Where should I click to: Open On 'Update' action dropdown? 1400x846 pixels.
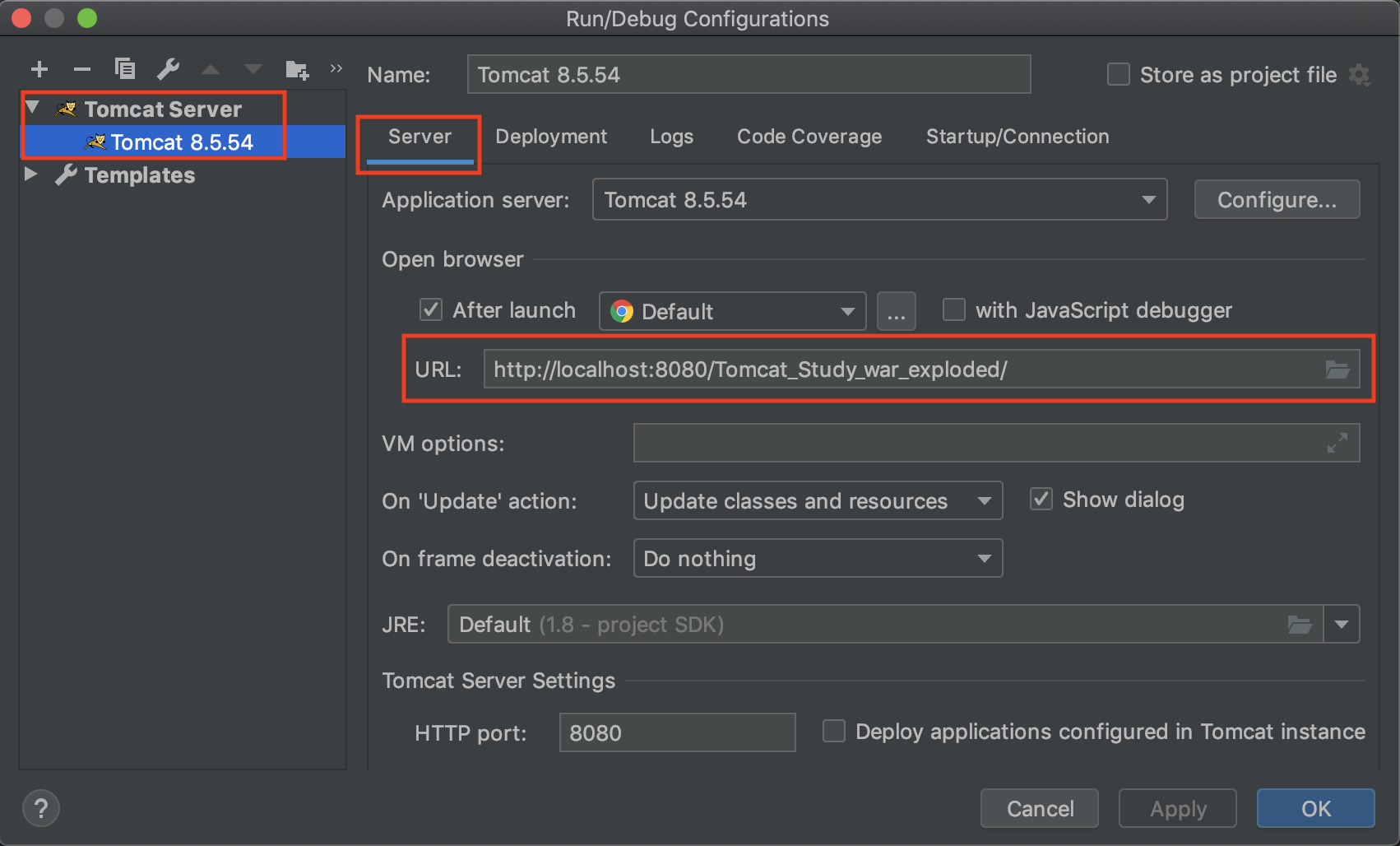click(x=818, y=500)
